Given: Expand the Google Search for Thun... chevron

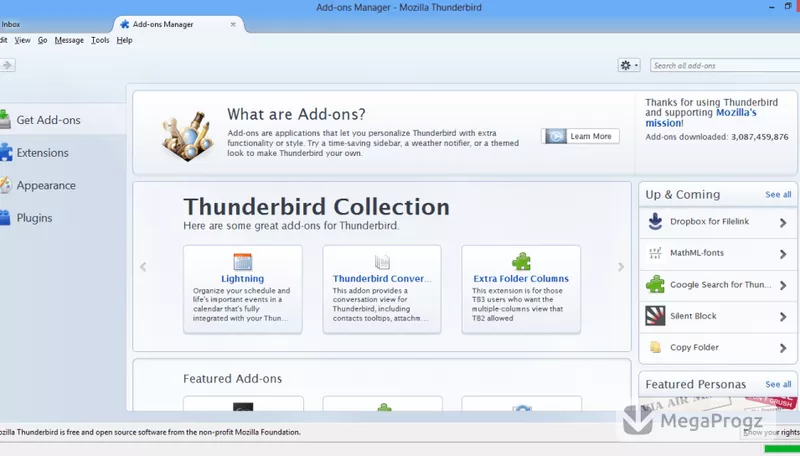Looking at the screenshot, I should [x=783, y=286].
